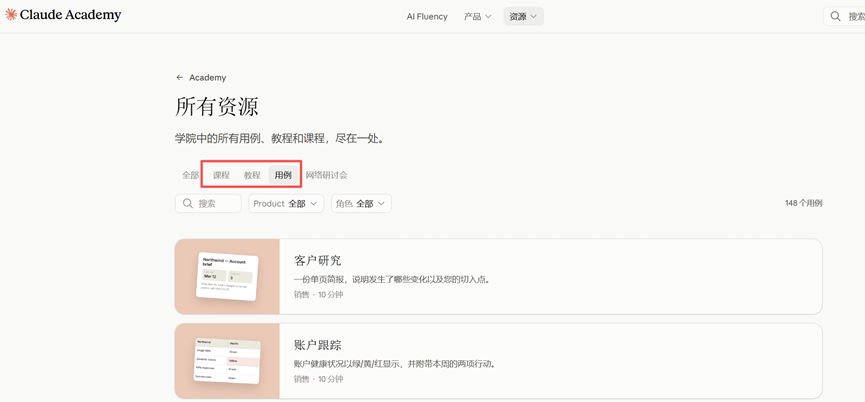Click the magnifier icon in filter search

188,203
